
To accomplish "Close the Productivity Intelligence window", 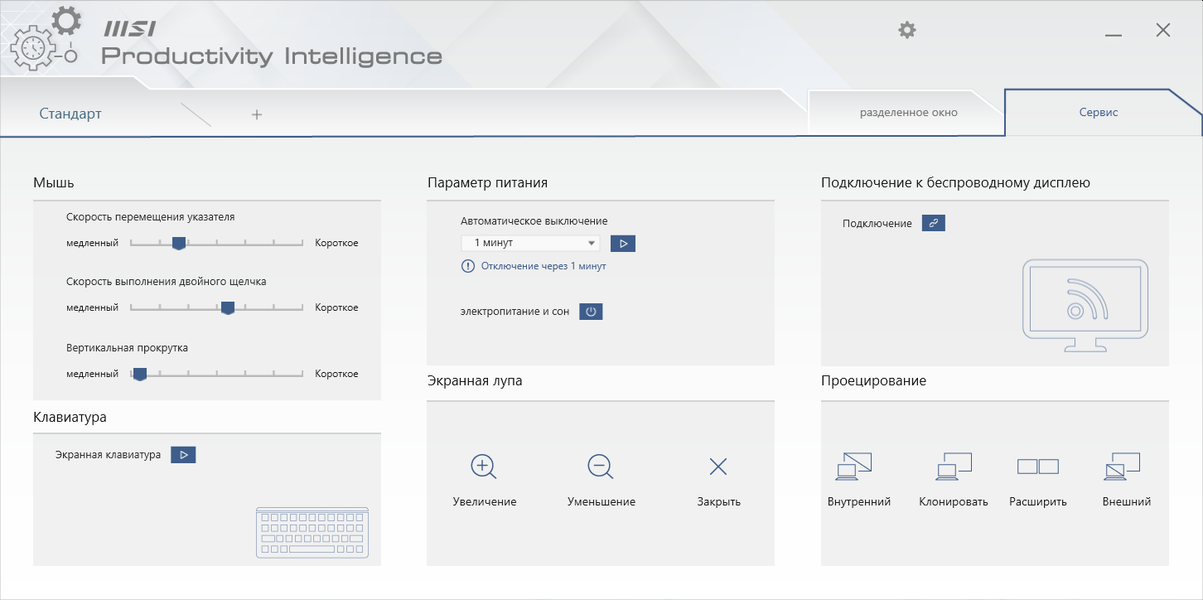I will click(1163, 30).
